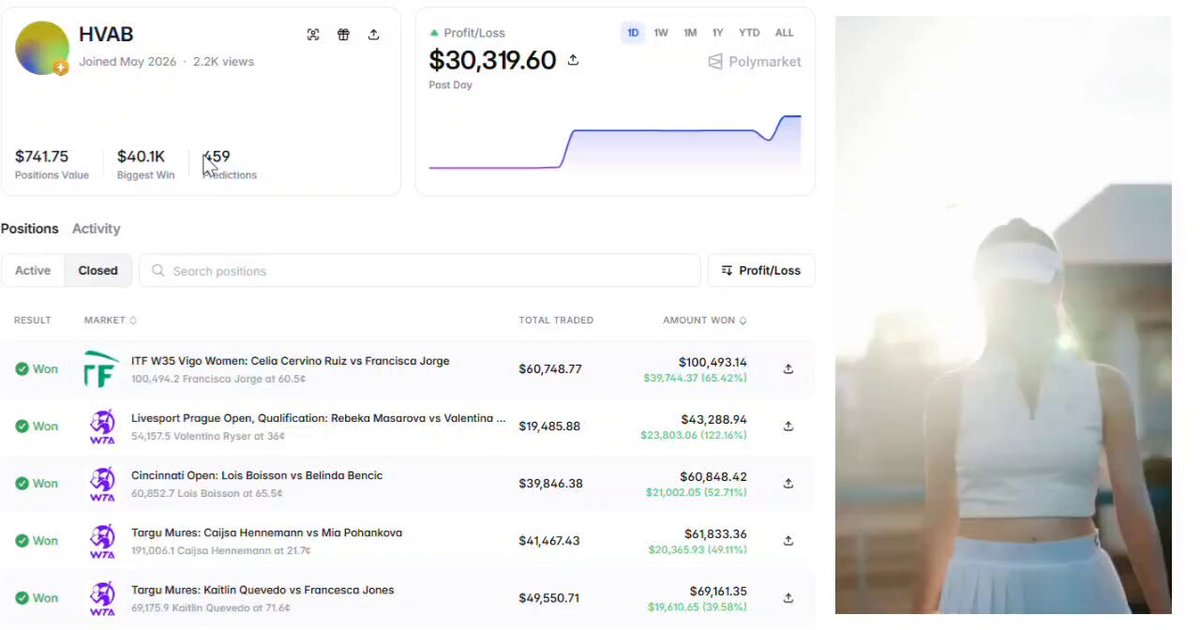
Task: Share the Livesport Prague Open position
Action: 788,426
